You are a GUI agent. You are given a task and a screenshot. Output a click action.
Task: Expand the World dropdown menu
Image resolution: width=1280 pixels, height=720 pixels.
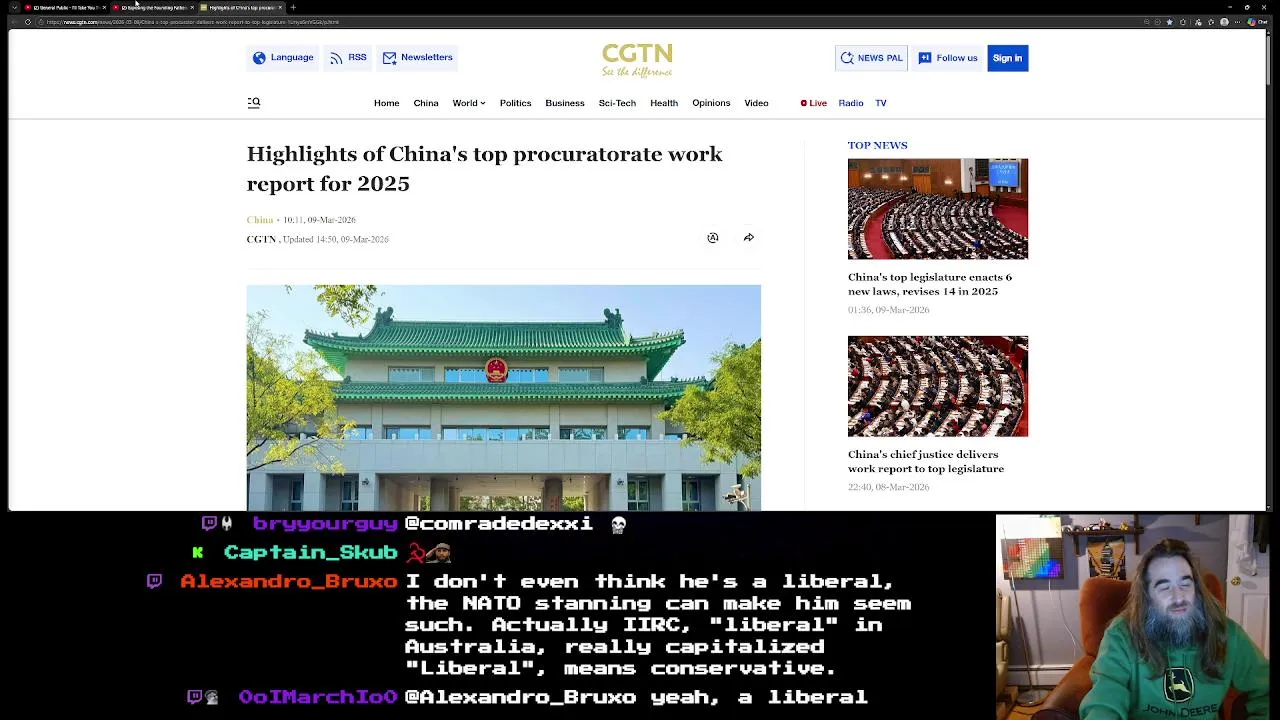click(x=468, y=103)
